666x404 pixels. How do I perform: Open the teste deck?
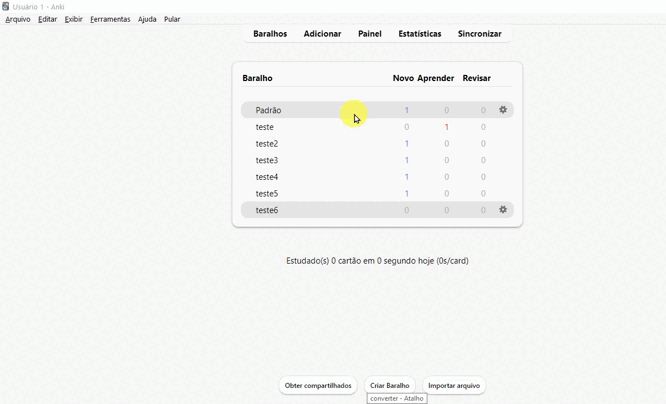tap(265, 127)
